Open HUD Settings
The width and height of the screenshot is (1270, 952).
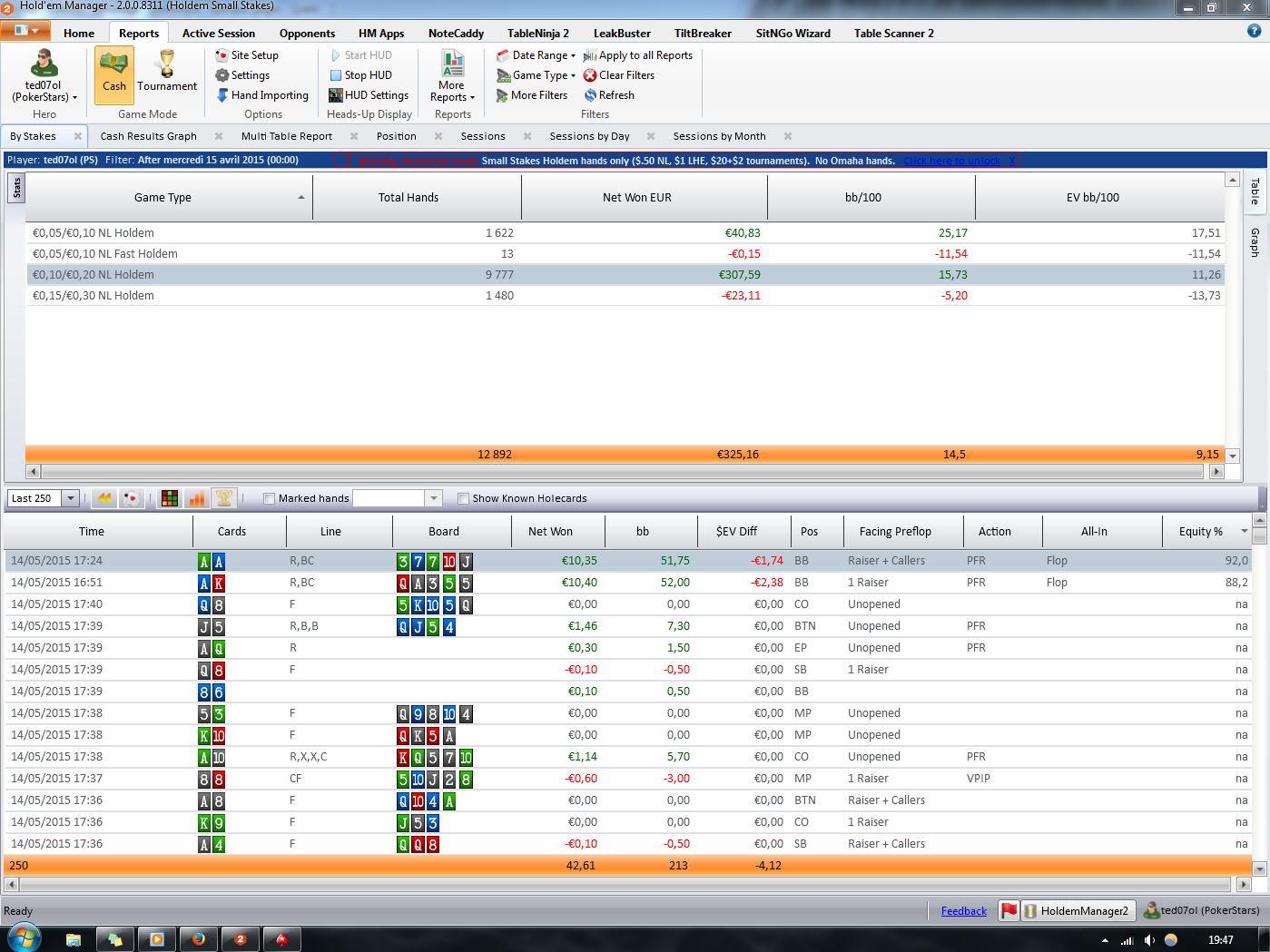tap(369, 95)
